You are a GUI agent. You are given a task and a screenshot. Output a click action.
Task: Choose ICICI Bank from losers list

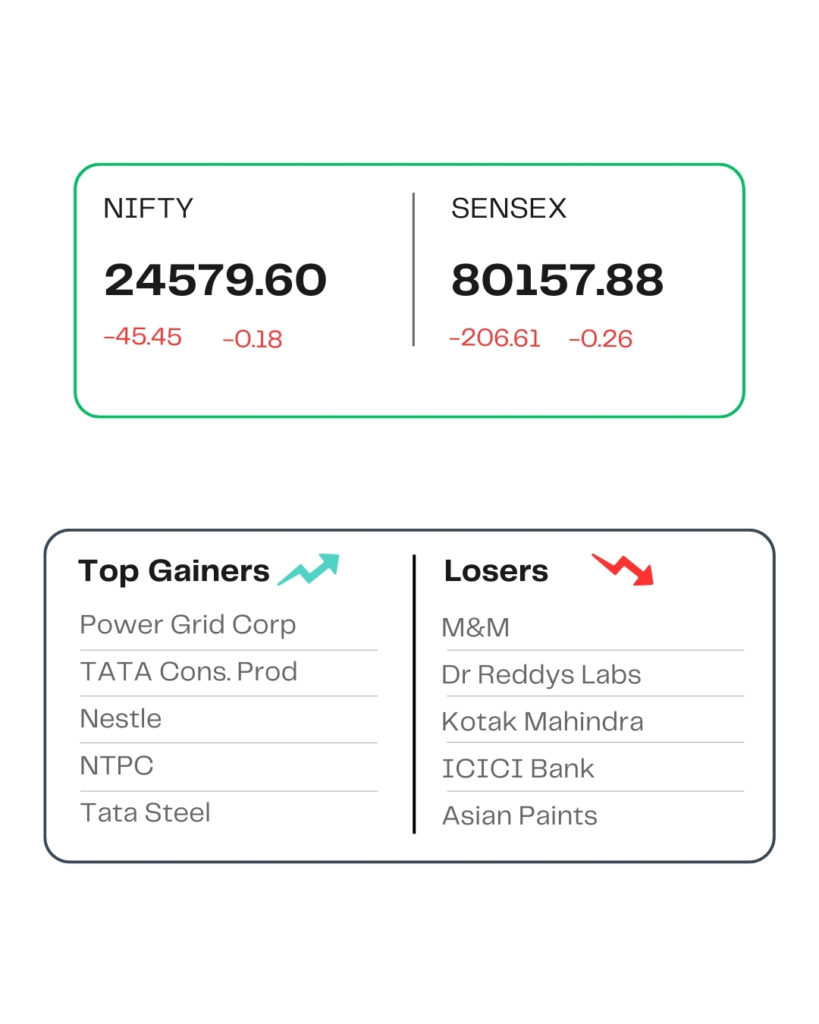[x=518, y=769]
